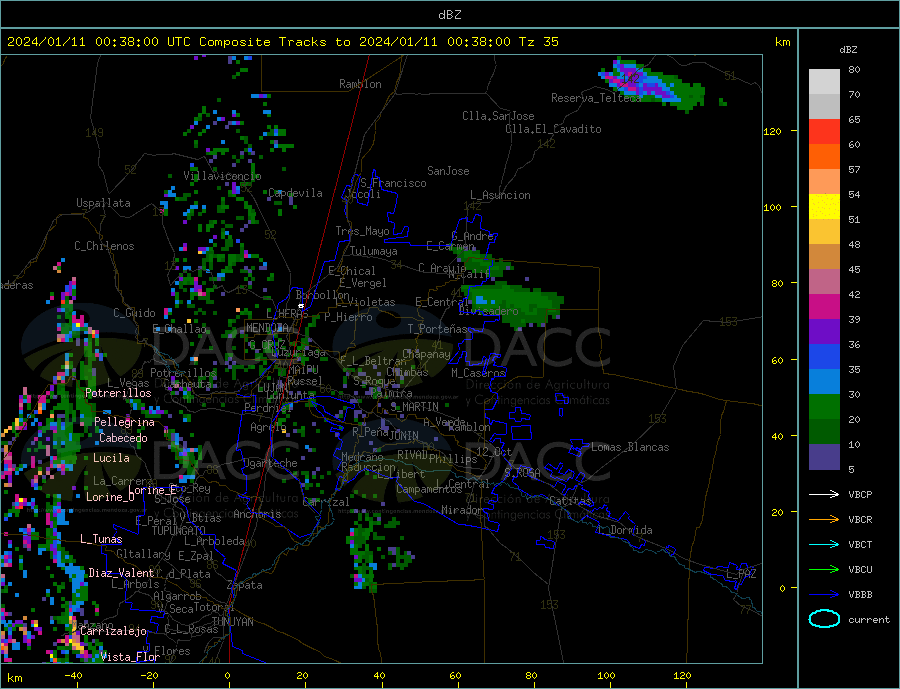Click the 65 dBZ red color swatch

[824, 131]
